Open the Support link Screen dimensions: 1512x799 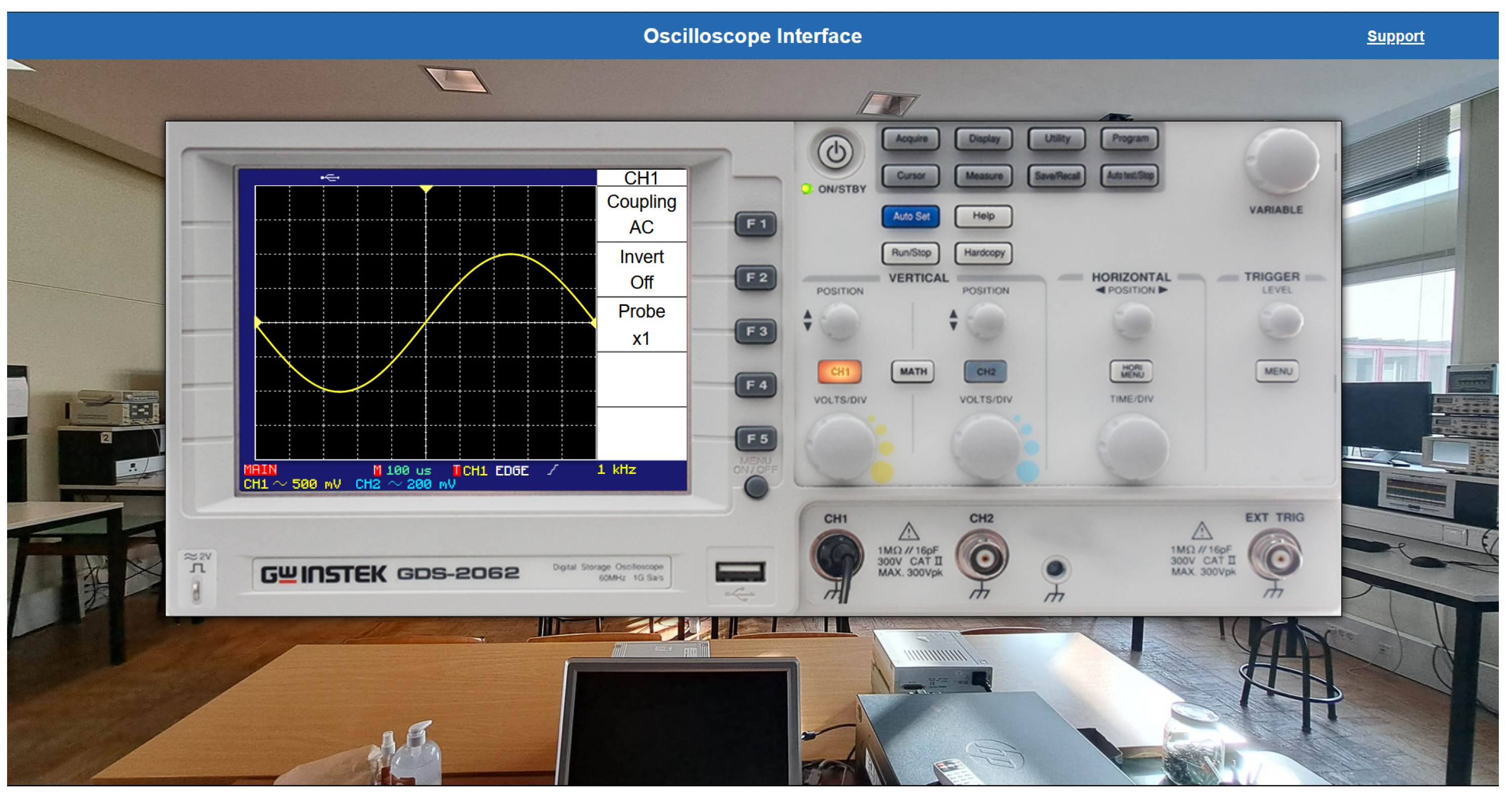pyautogui.click(x=1395, y=36)
